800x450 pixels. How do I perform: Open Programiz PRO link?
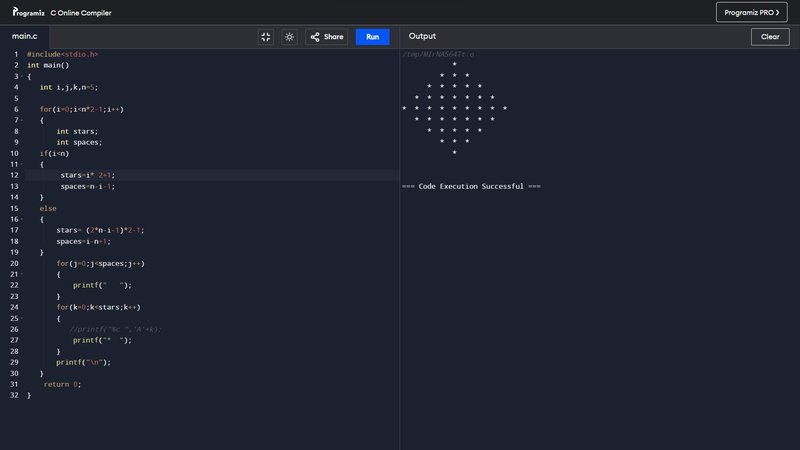point(752,12)
